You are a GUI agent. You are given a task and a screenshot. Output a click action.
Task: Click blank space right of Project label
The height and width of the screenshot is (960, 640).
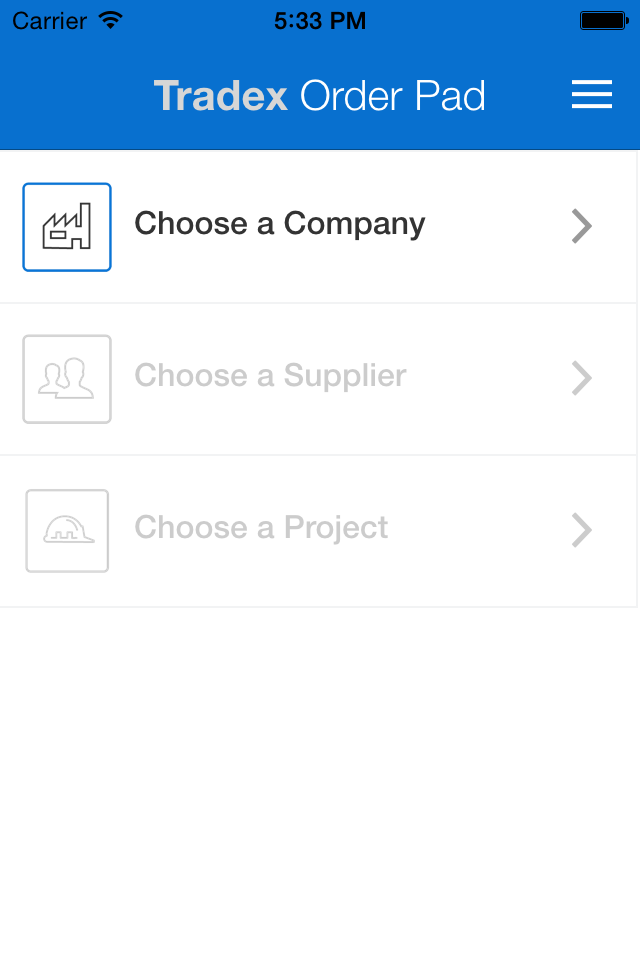[x=479, y=530]
